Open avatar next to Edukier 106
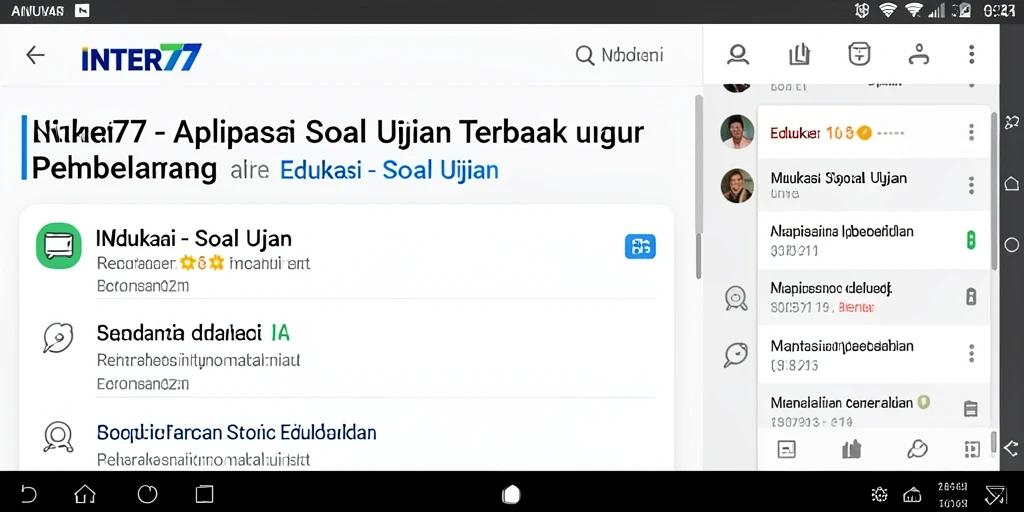This screenshot has width=1024, height=512. tap(737, 132)
